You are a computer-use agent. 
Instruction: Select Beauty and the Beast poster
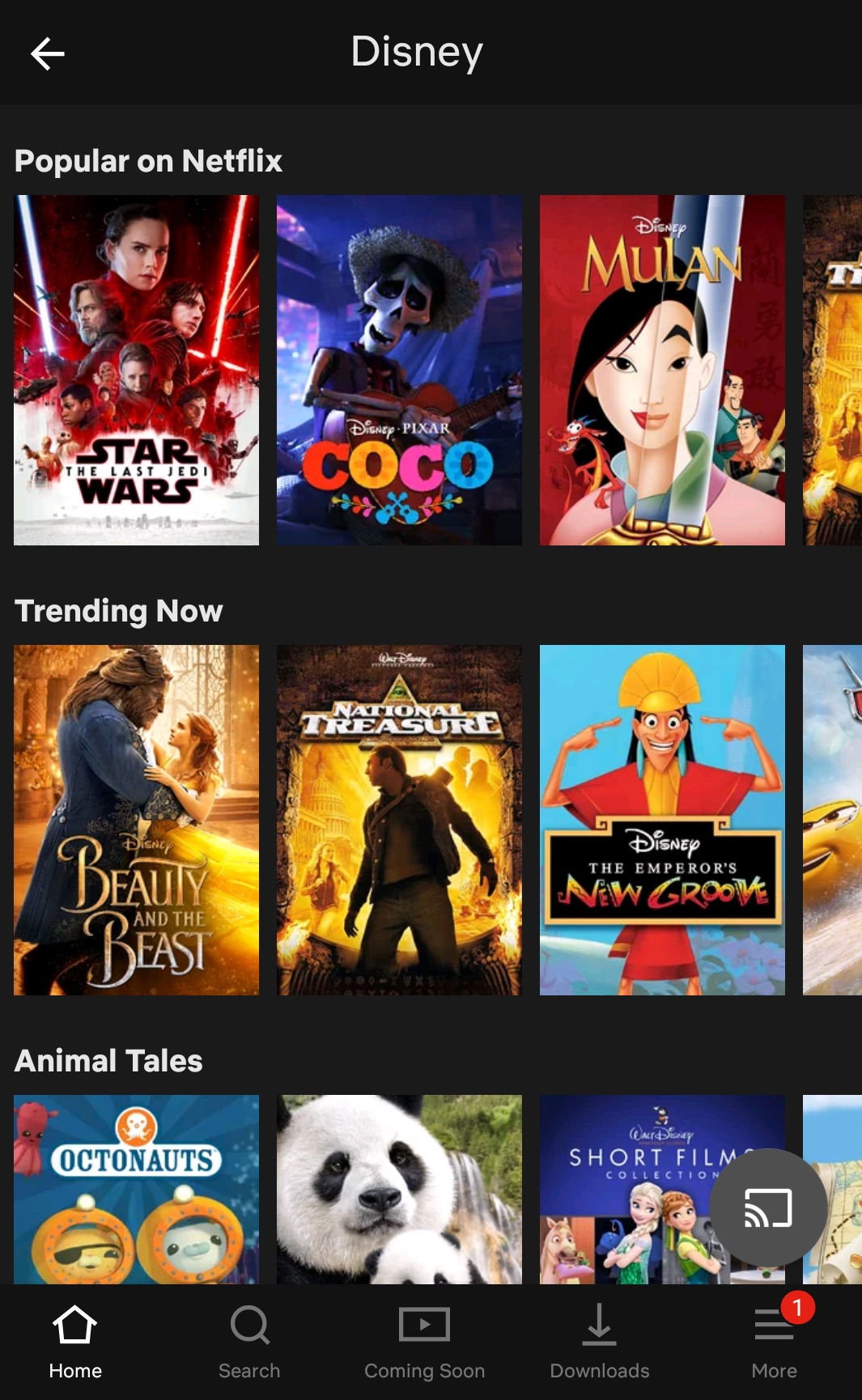click(136, 820)
